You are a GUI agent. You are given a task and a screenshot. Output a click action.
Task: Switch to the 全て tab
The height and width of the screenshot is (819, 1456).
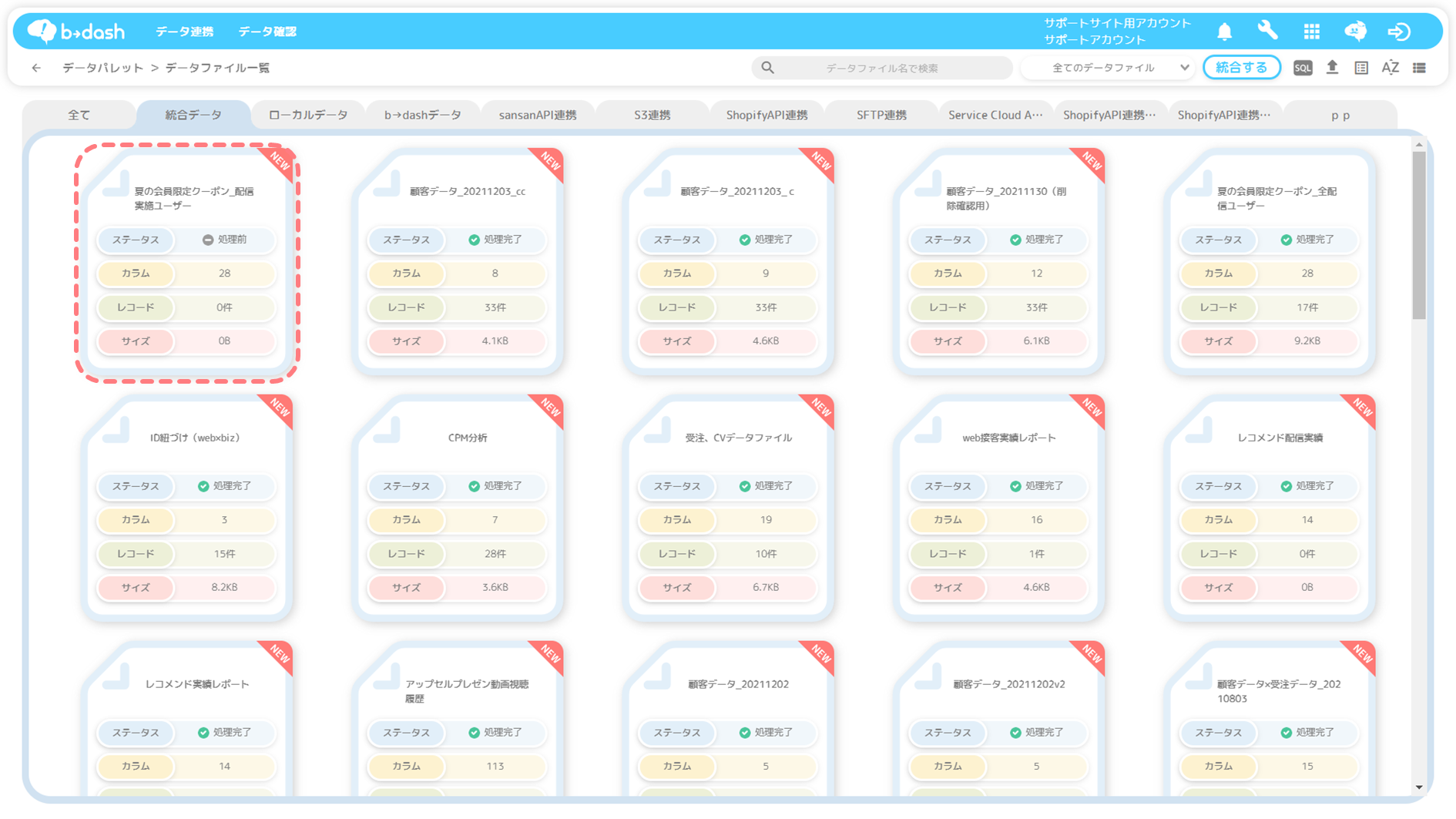tap(79, 115)
